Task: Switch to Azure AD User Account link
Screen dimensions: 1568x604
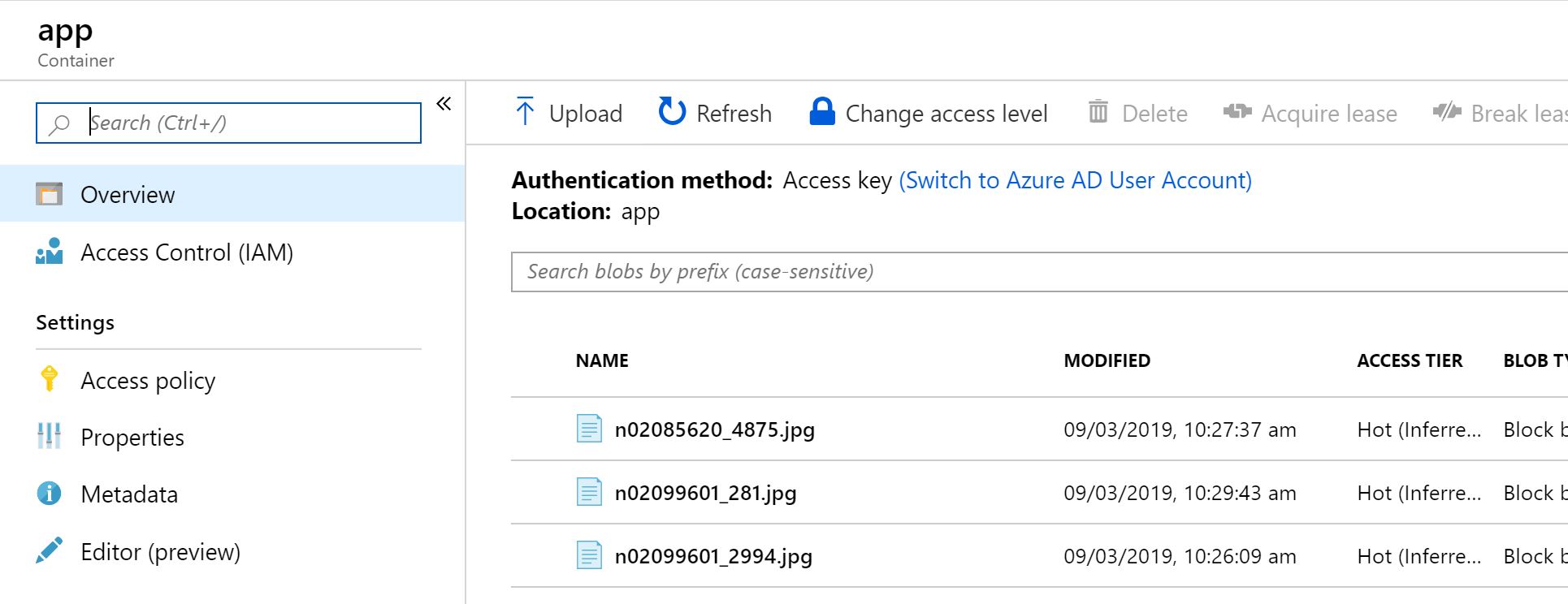Action: pyautogui.click(x=1075, y=180)
